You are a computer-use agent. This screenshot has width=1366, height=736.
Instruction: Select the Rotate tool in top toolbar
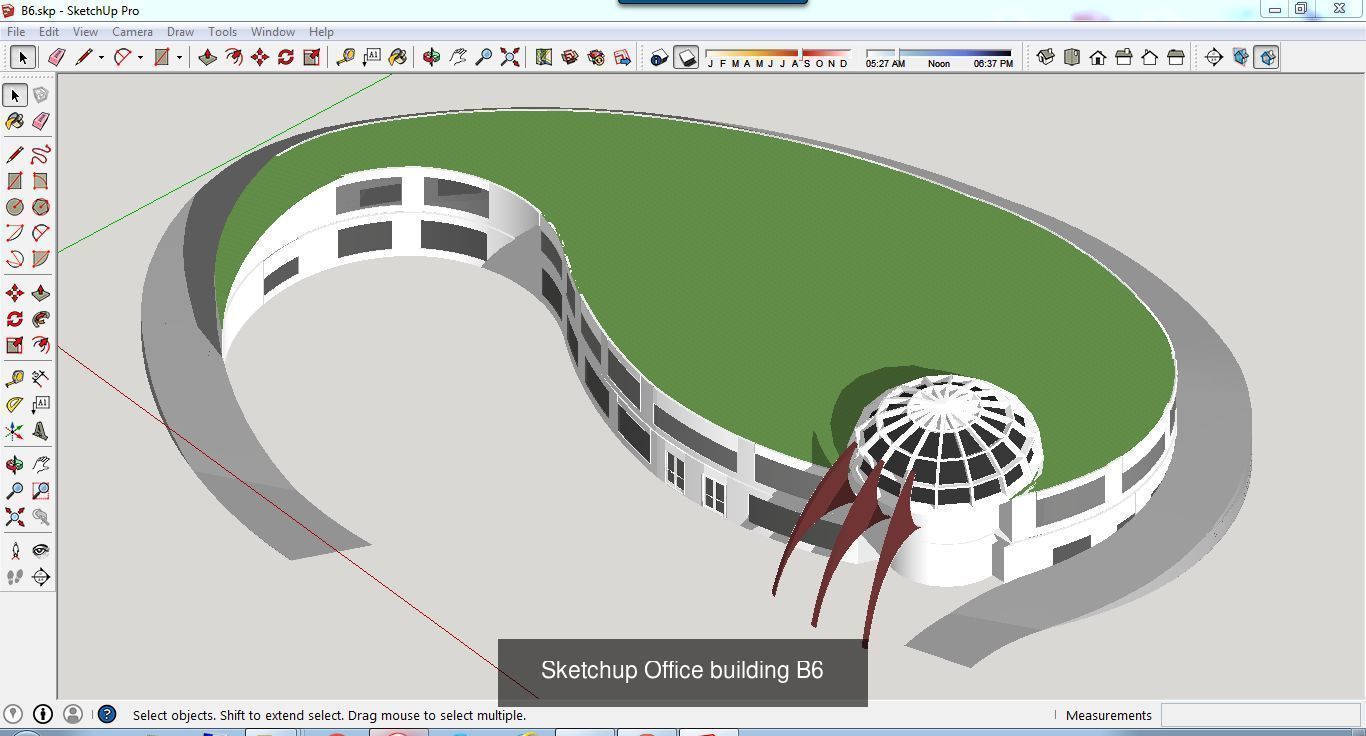pyautogui.click(x=285, y=57)
